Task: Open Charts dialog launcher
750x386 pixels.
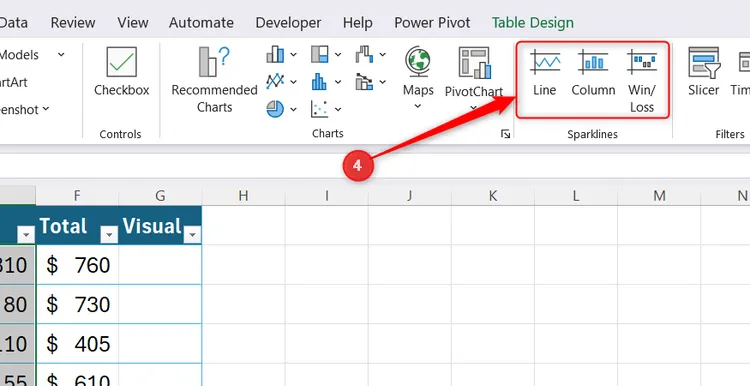Action: pyautogui.click(x=506, y=134)
